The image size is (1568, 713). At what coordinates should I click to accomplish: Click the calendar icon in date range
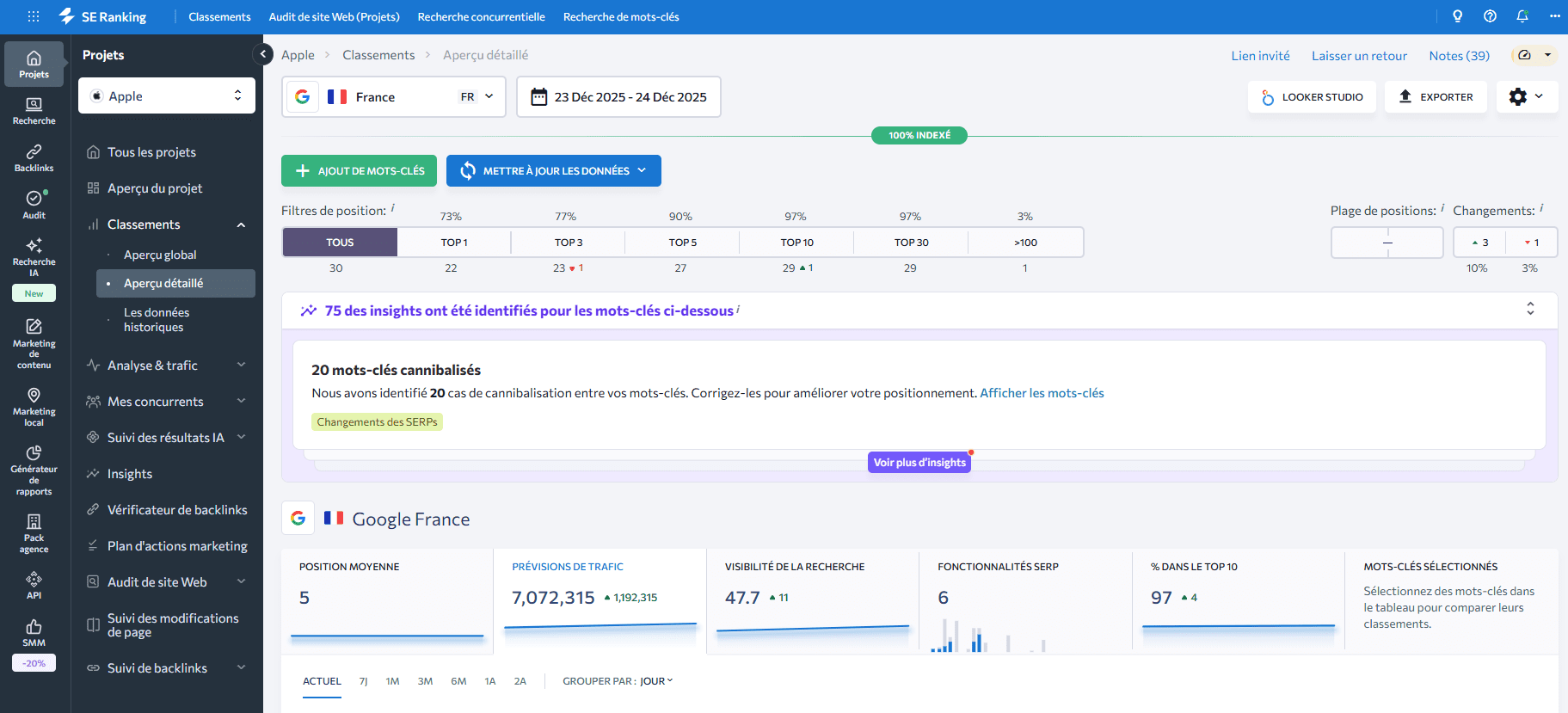pyautogui.click(x=538, y=97)
